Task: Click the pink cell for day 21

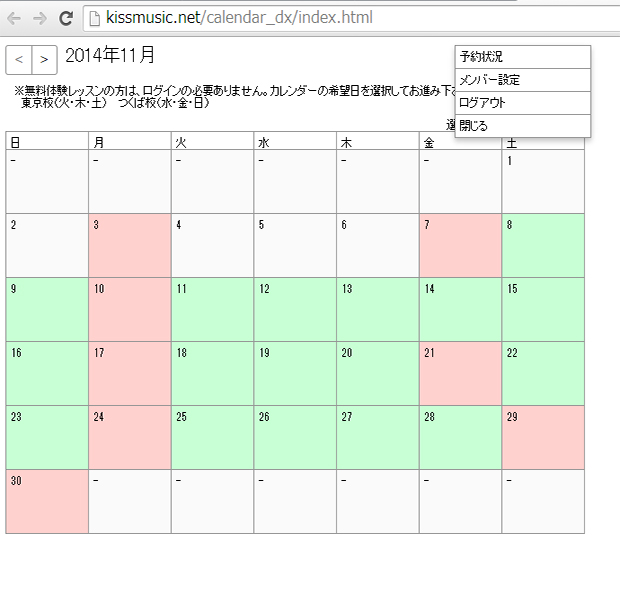Action: pos(460,374)
